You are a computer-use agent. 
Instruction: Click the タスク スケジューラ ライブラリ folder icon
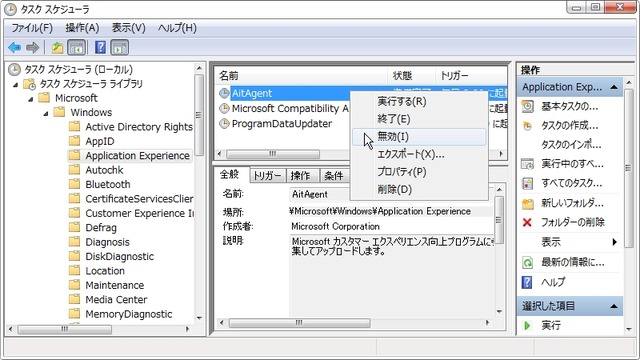pos(30,84)
